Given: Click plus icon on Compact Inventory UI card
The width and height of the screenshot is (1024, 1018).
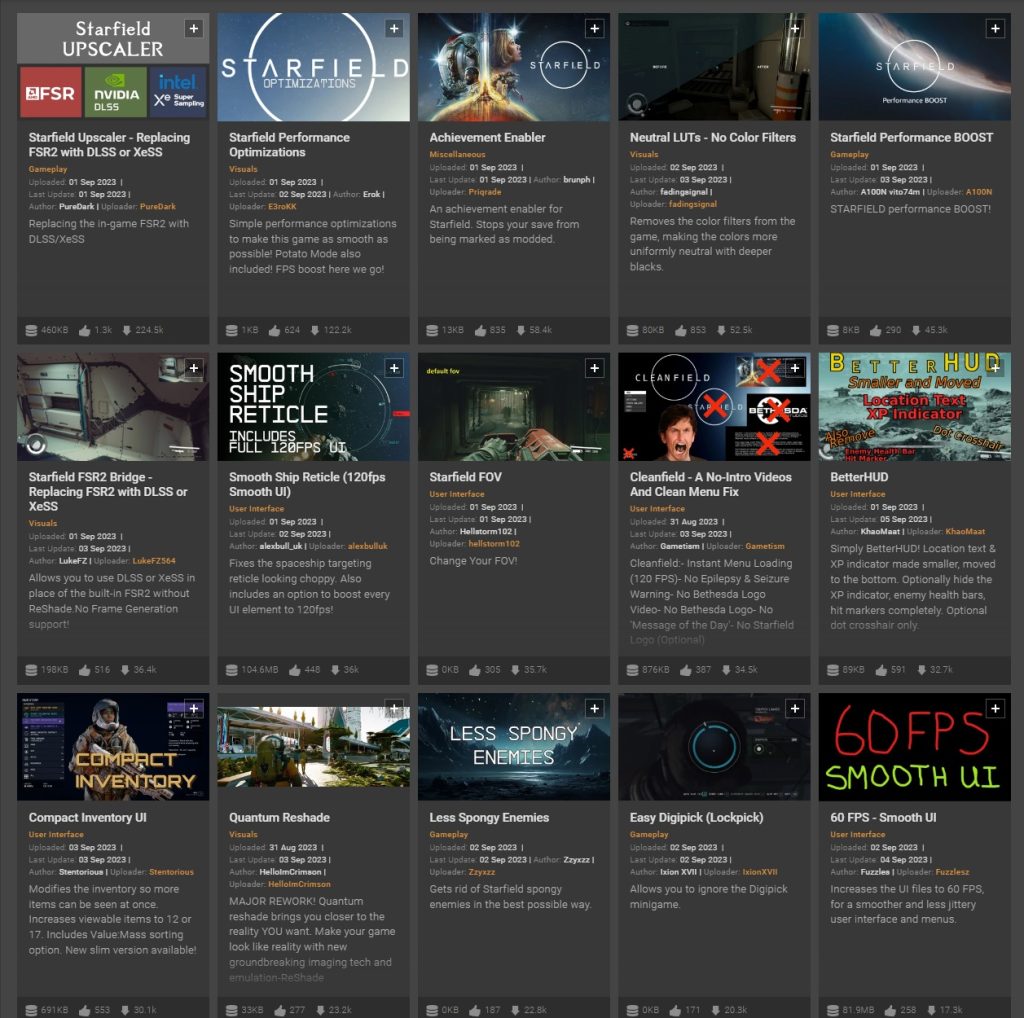Looking at the screenshot, I should click(x=193, y=708).
